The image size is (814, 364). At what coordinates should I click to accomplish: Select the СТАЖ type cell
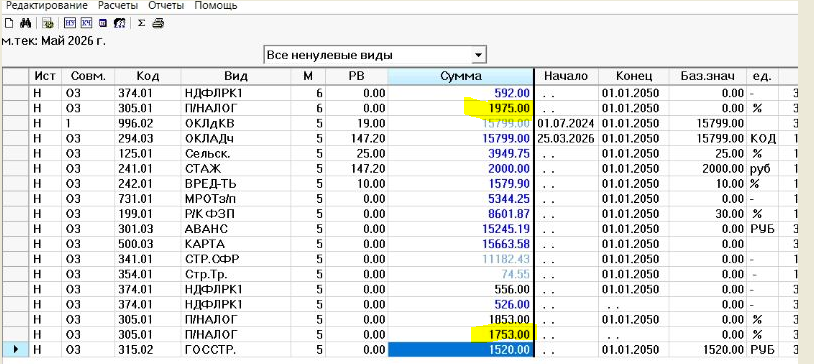(236, 169)
